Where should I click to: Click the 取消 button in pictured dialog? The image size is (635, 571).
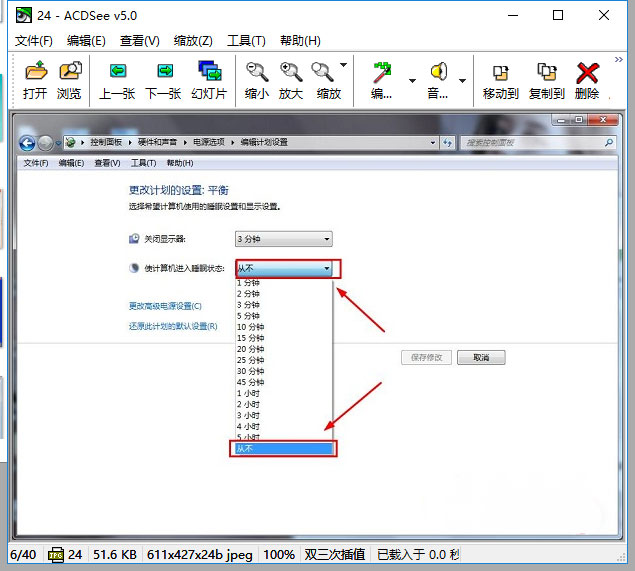[481, 358]
